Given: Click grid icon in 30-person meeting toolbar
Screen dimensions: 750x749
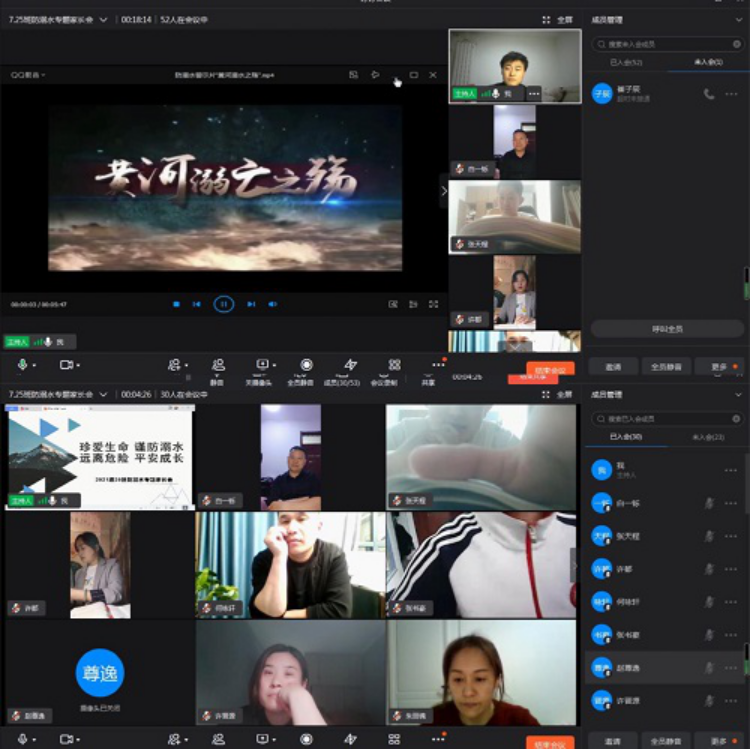Looking at the screenshot, I should coord(395,739).
